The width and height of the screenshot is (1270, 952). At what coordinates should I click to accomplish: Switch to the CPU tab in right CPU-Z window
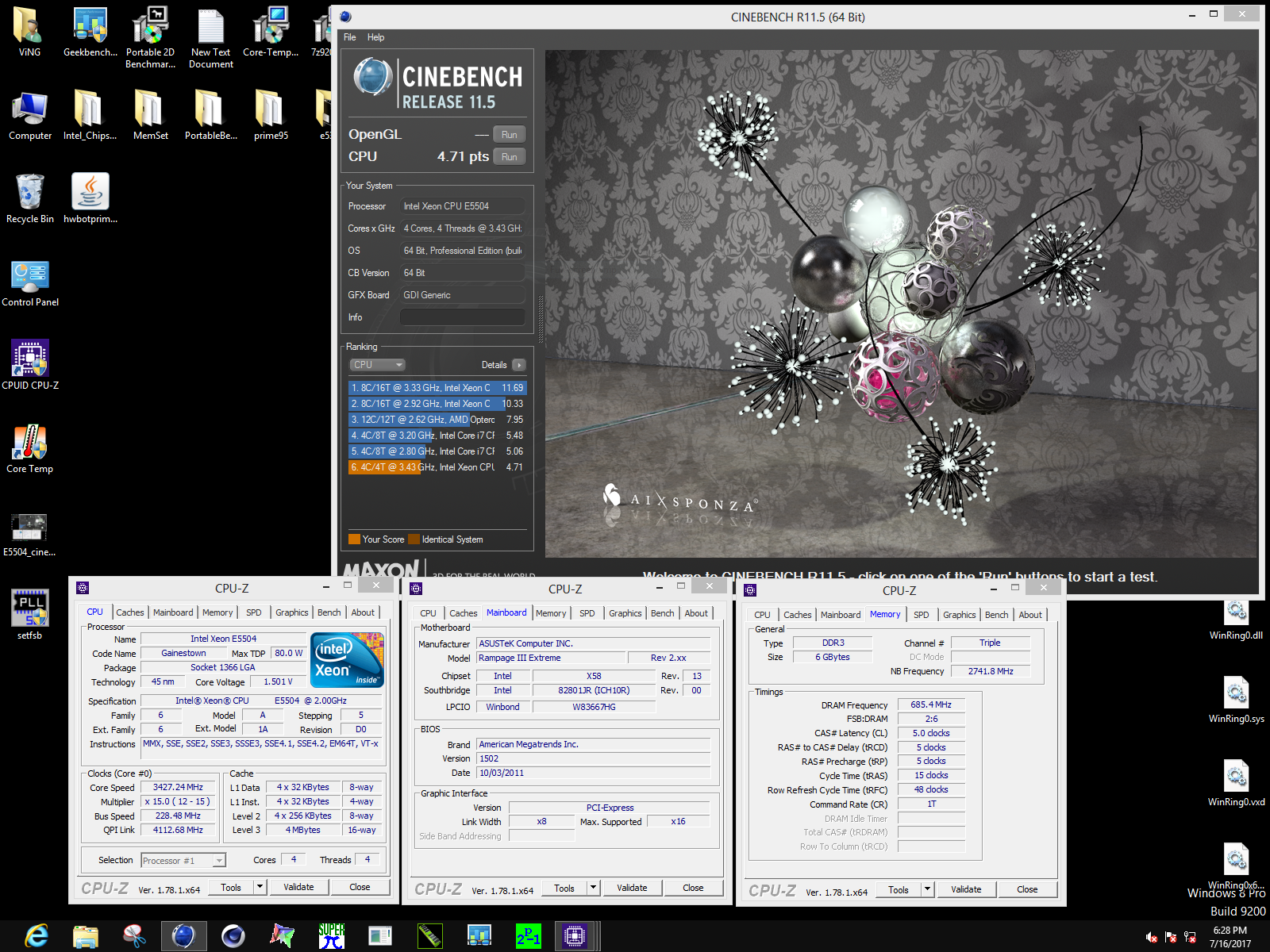762,615
